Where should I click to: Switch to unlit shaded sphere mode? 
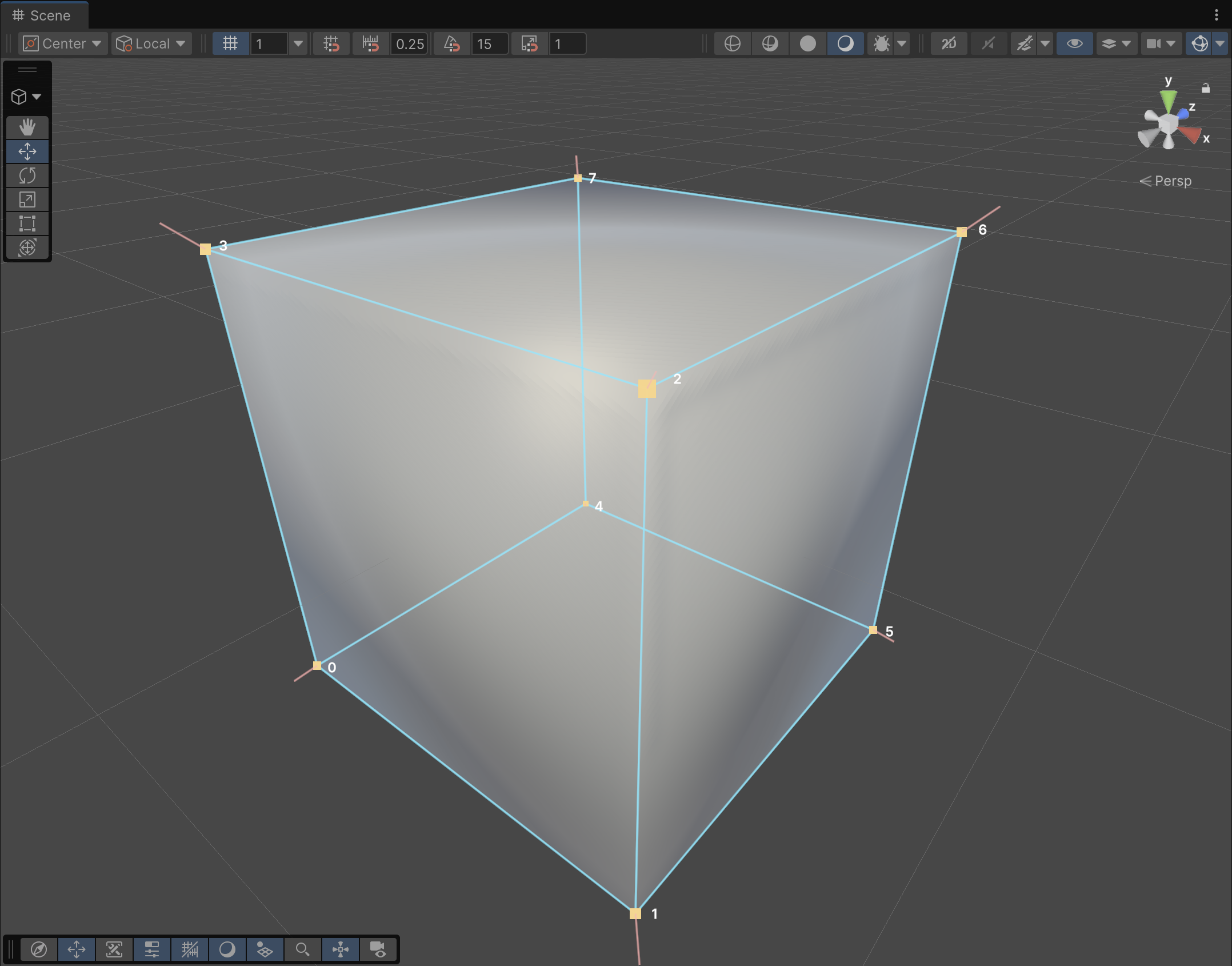(x=807, y=43)
